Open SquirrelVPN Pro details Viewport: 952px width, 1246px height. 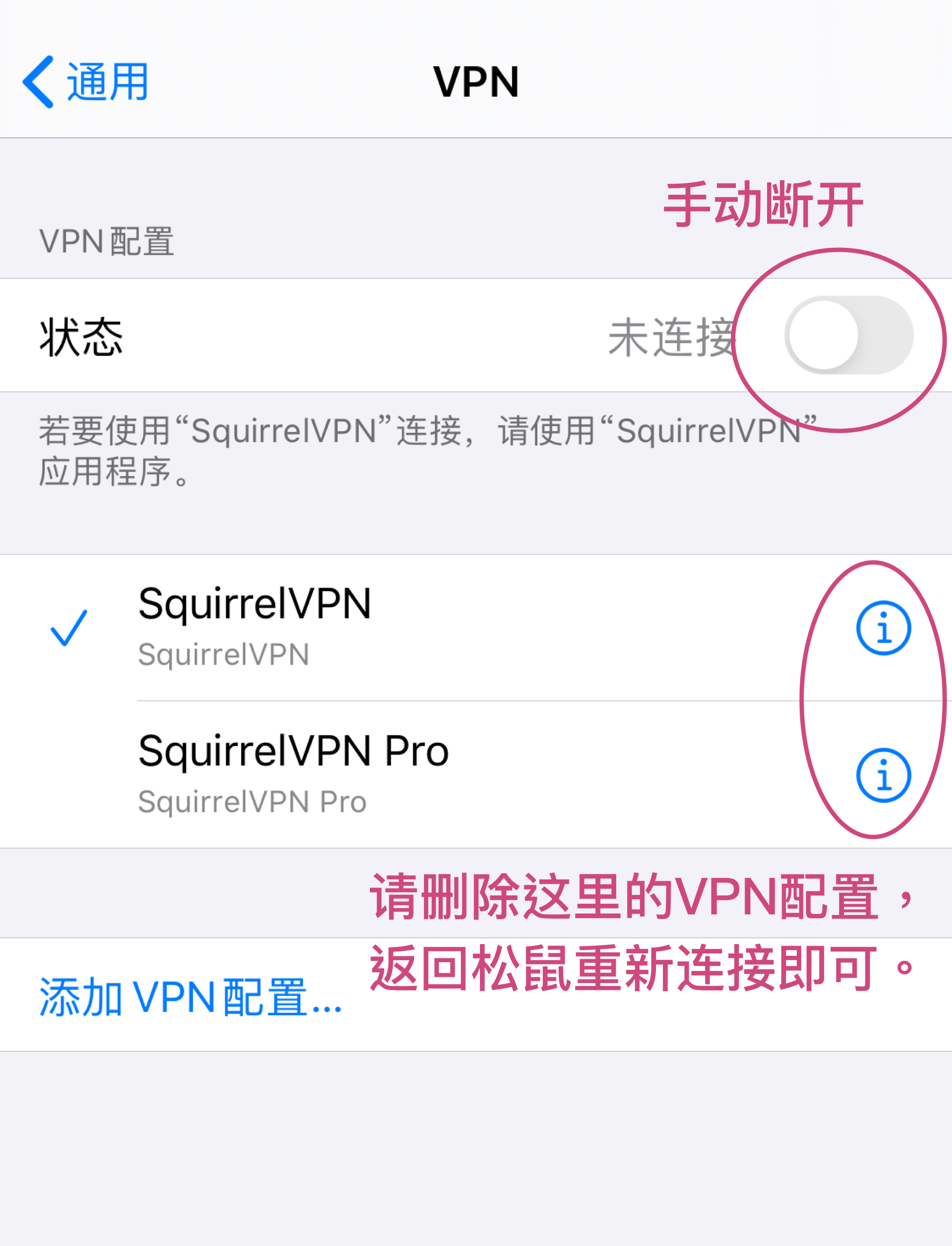[882, 775]
